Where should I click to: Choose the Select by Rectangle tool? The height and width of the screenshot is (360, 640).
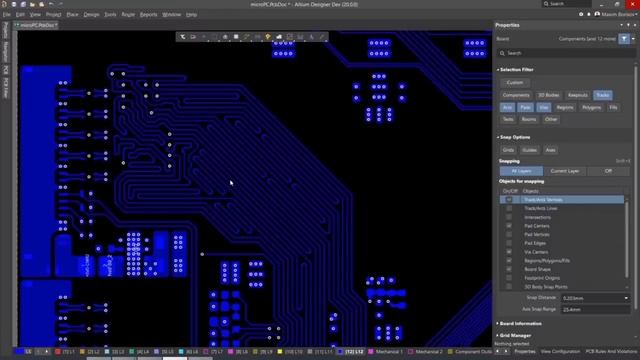point(214,37)
